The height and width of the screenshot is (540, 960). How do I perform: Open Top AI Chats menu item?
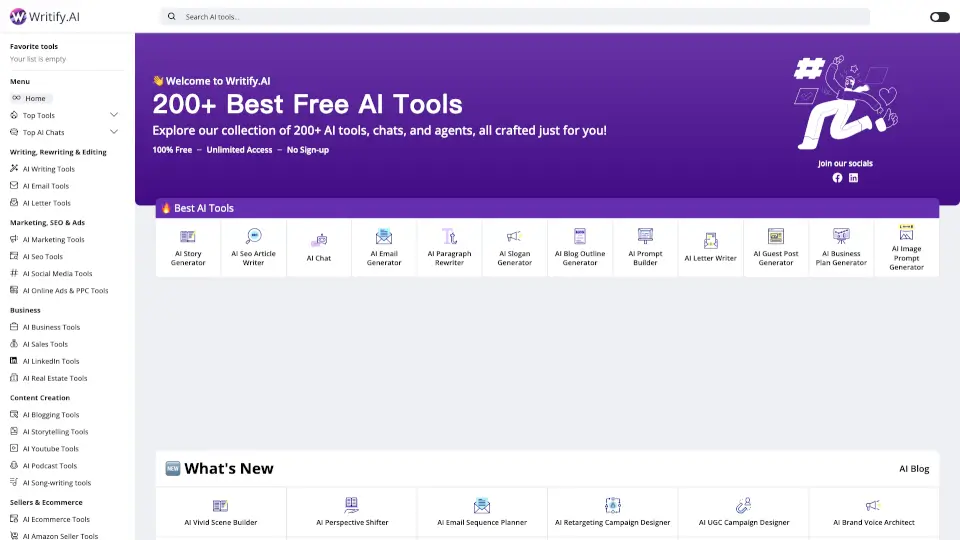pos(43,132)
